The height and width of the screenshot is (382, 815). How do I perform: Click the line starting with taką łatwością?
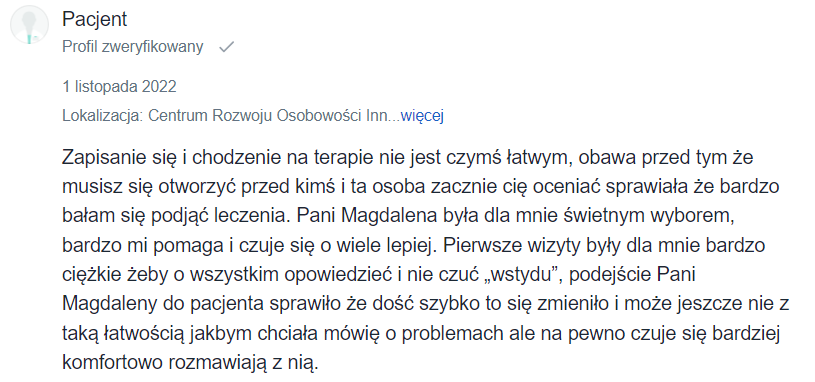coord(422,333)
